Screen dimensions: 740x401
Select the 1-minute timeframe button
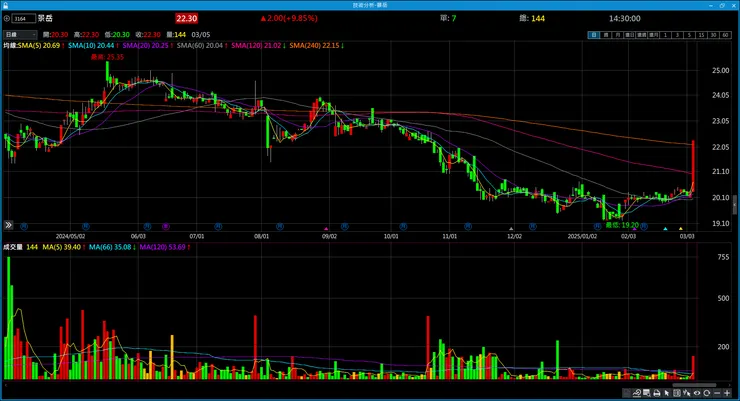[x=665, y=35]
